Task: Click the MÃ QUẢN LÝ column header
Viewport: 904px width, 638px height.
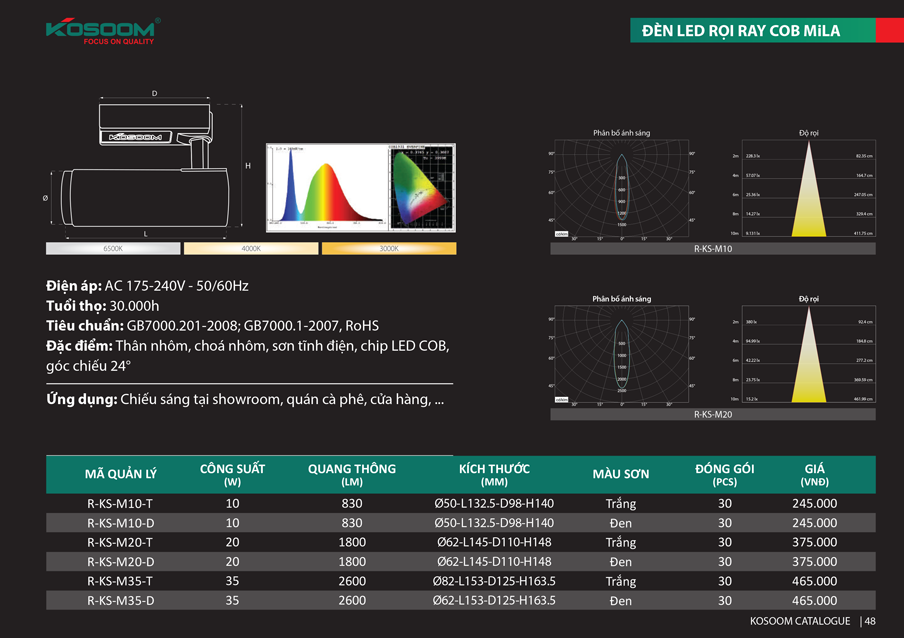Action: (120, 474)
